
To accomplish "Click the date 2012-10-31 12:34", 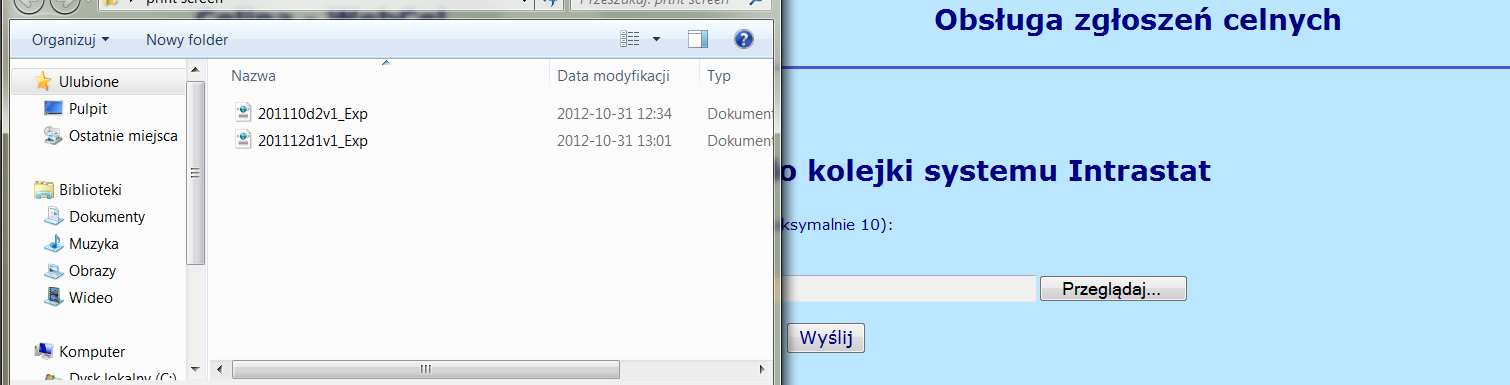I will tap(614, 114).
